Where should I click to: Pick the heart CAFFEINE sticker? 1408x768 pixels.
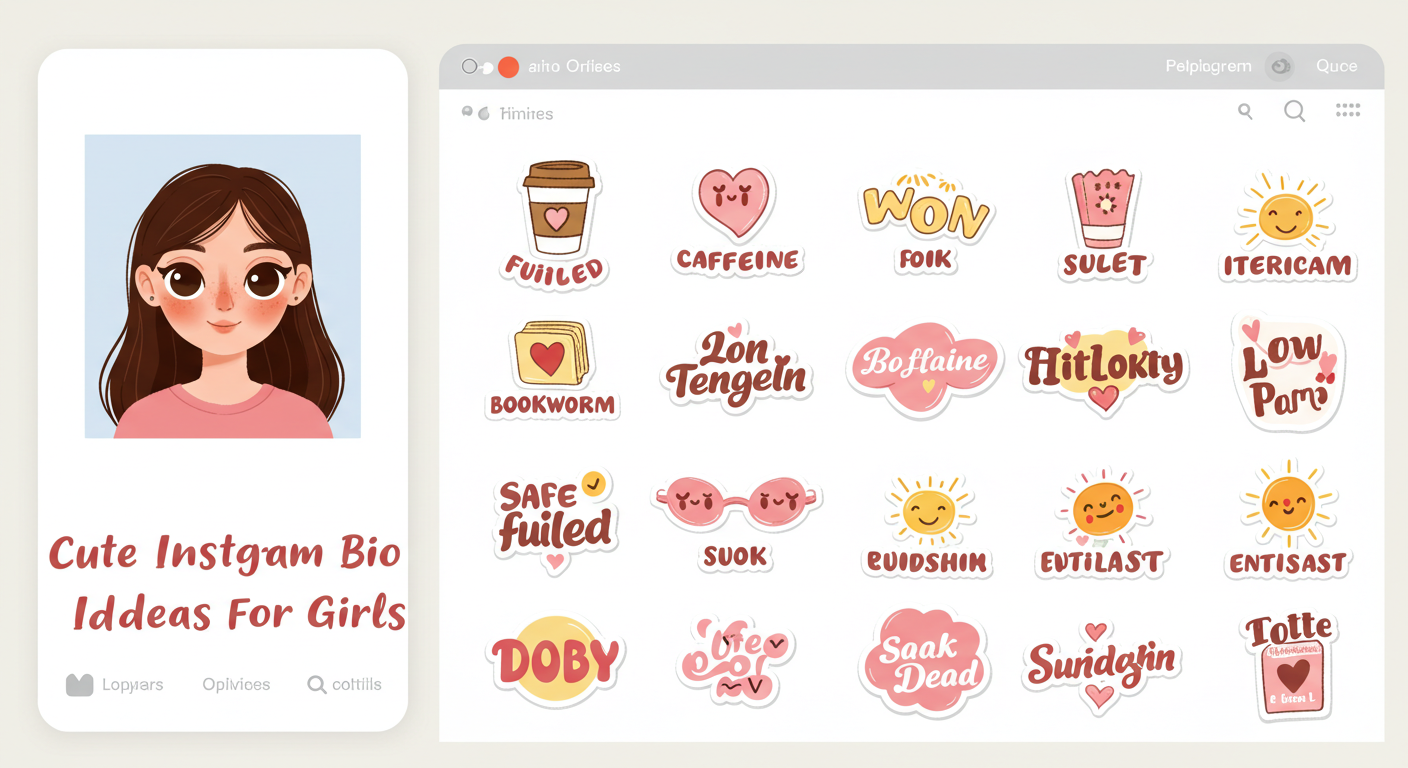pyautogui.click(x=736, y=221)
